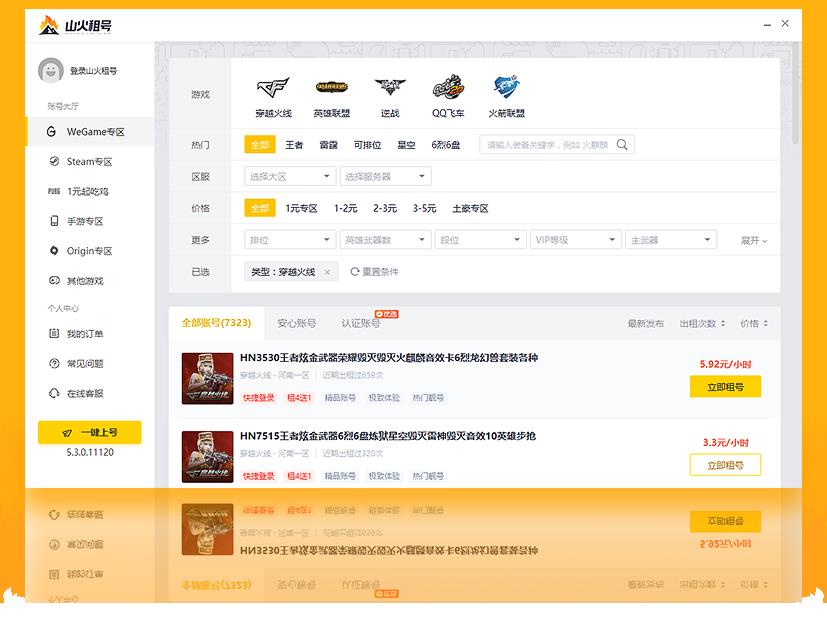Screen dimensions: 827x626
Task: Select the QQ飞车 game icon
Action: pos(448,88)
